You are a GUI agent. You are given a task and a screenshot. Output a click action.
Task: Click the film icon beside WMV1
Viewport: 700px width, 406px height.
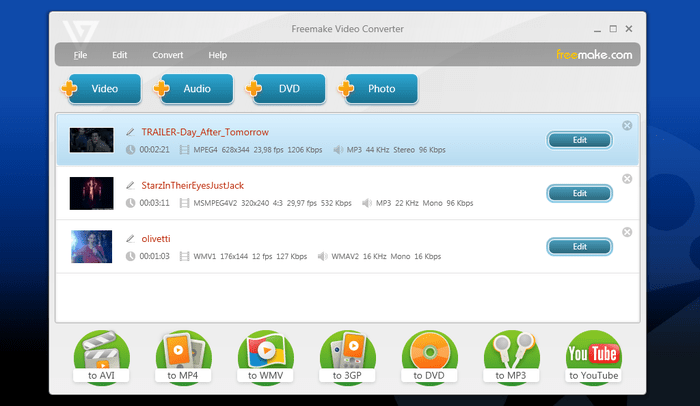pyautogui.click(x=184, y=256)
